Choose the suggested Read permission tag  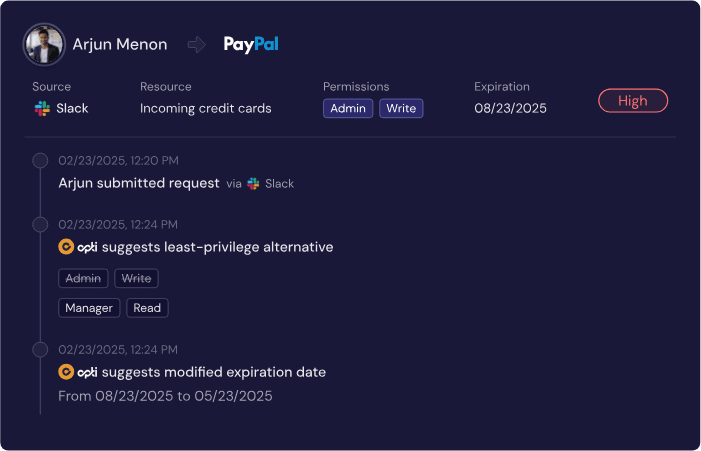point(147,308)
